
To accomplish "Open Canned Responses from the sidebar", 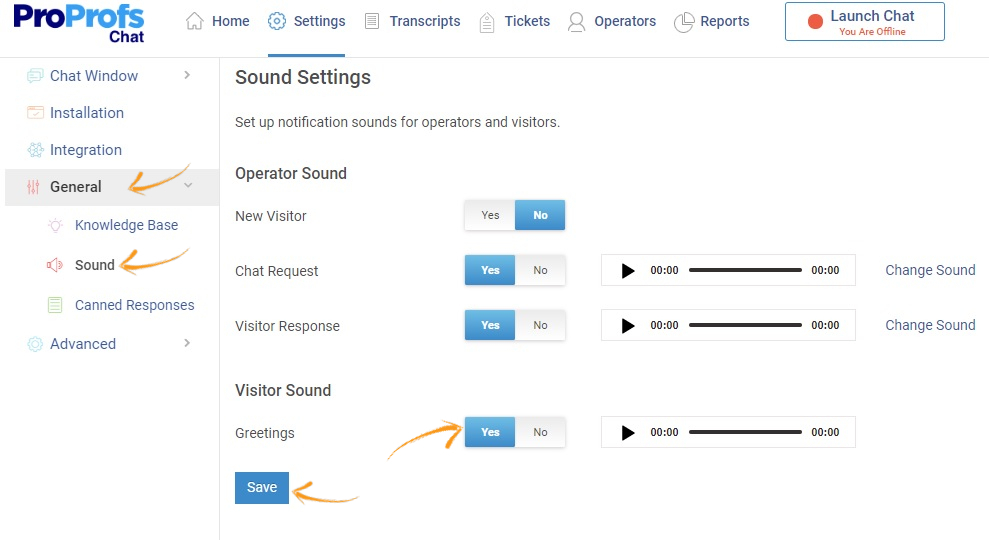I will (134, 305).
